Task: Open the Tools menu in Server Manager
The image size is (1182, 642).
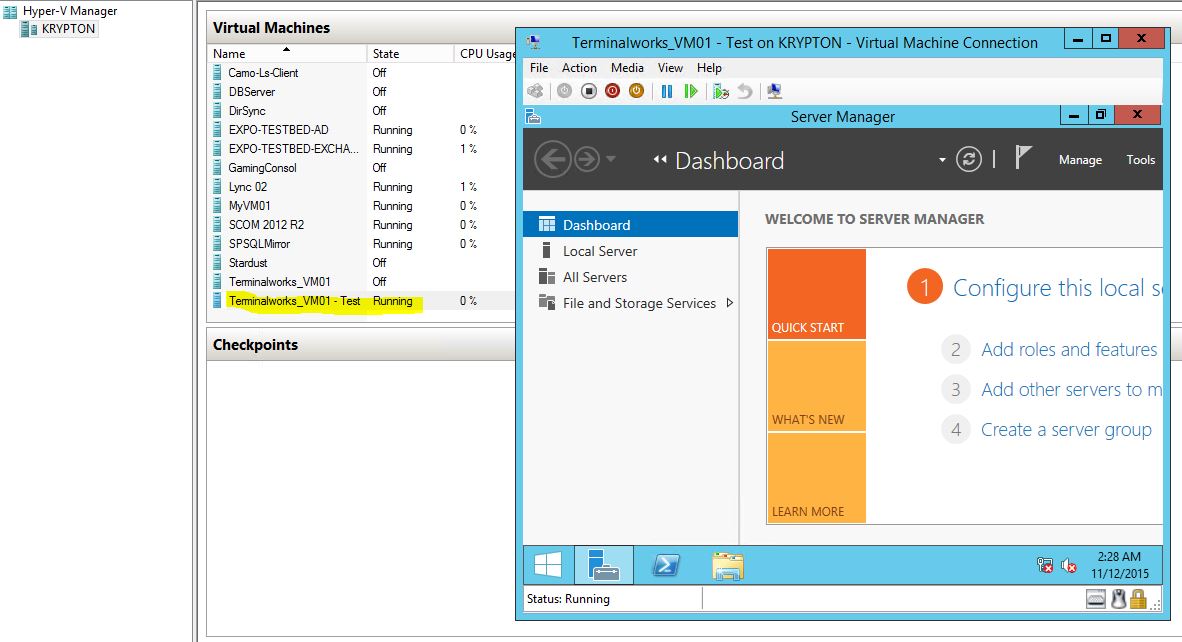Action: click(1141, 160)
